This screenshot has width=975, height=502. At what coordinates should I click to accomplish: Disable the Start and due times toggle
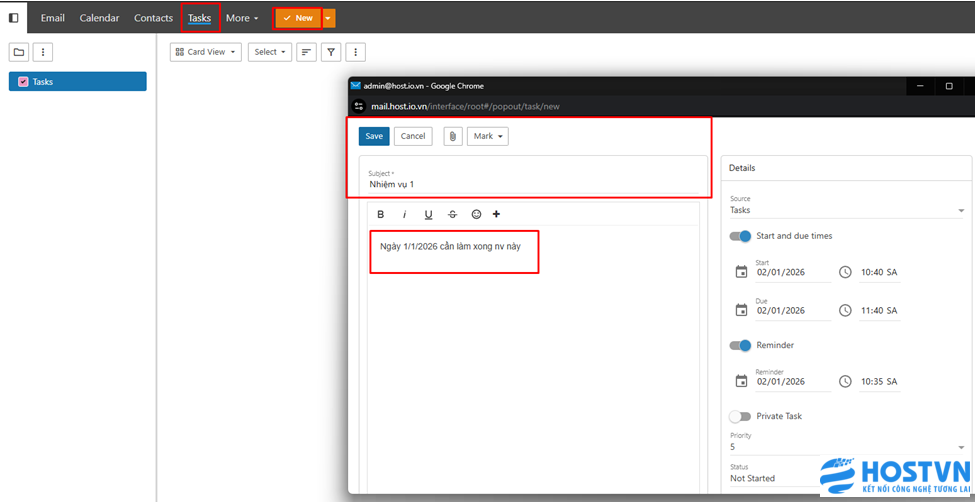coord(740,236)
